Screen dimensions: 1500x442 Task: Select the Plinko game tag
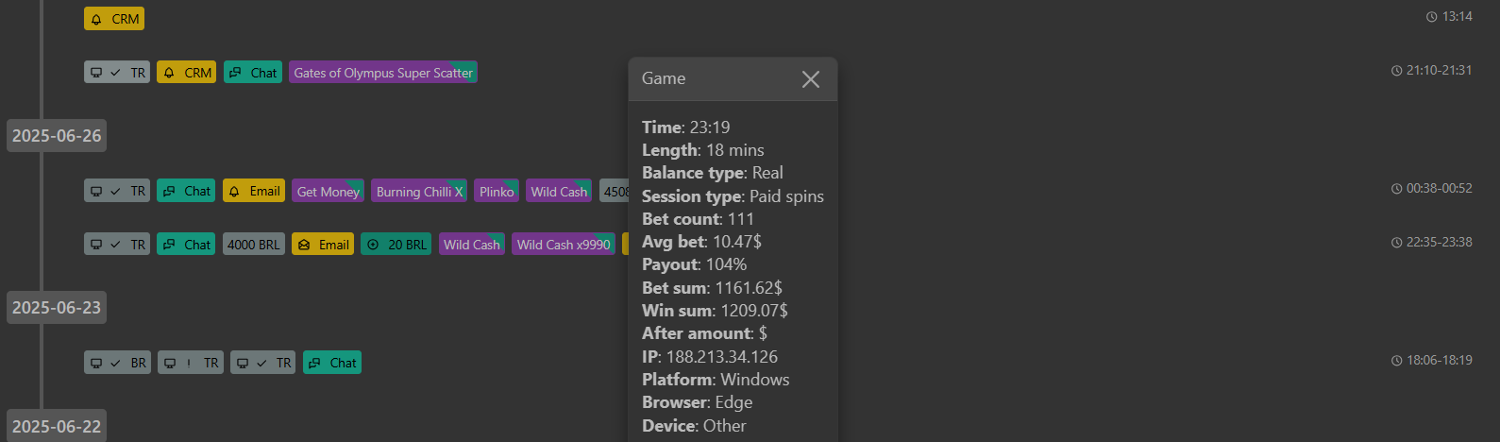pyautogui.click(x=496, y=191)
